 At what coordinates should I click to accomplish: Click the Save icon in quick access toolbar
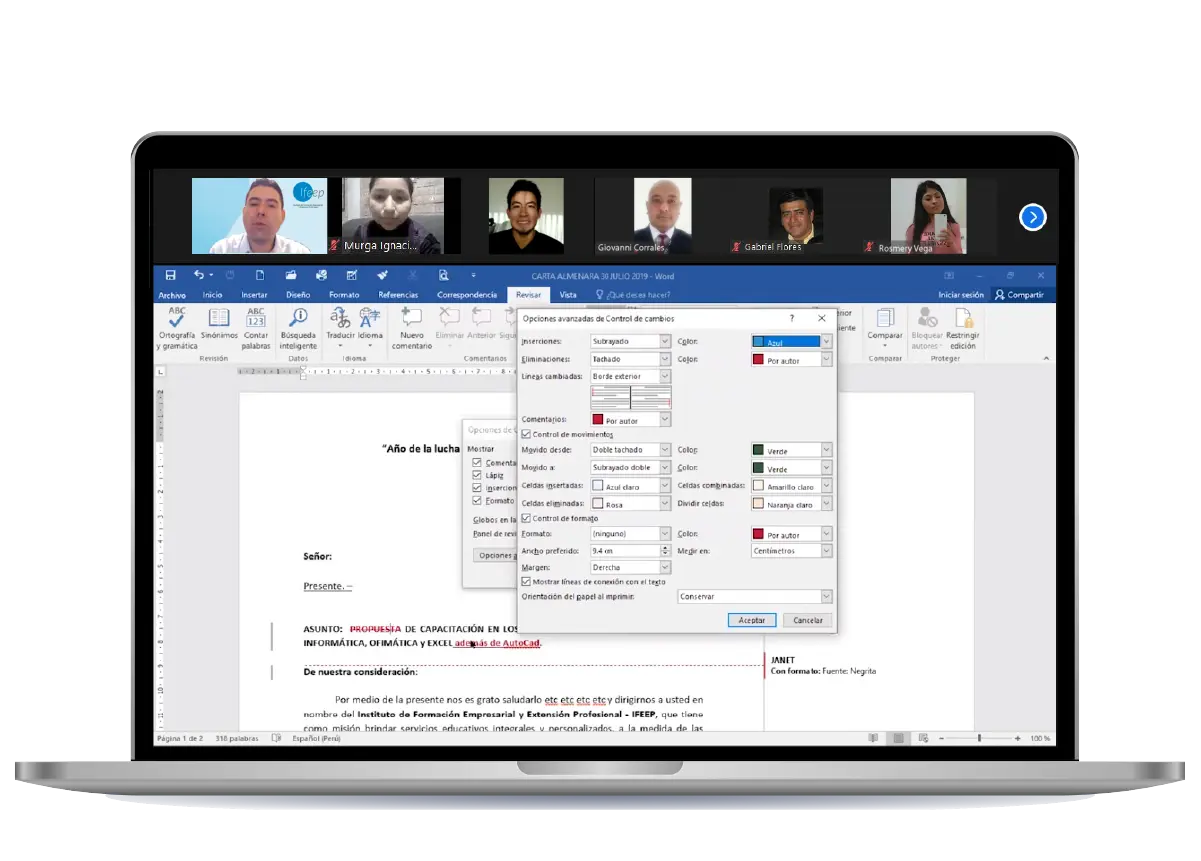[x=171, y=275]
